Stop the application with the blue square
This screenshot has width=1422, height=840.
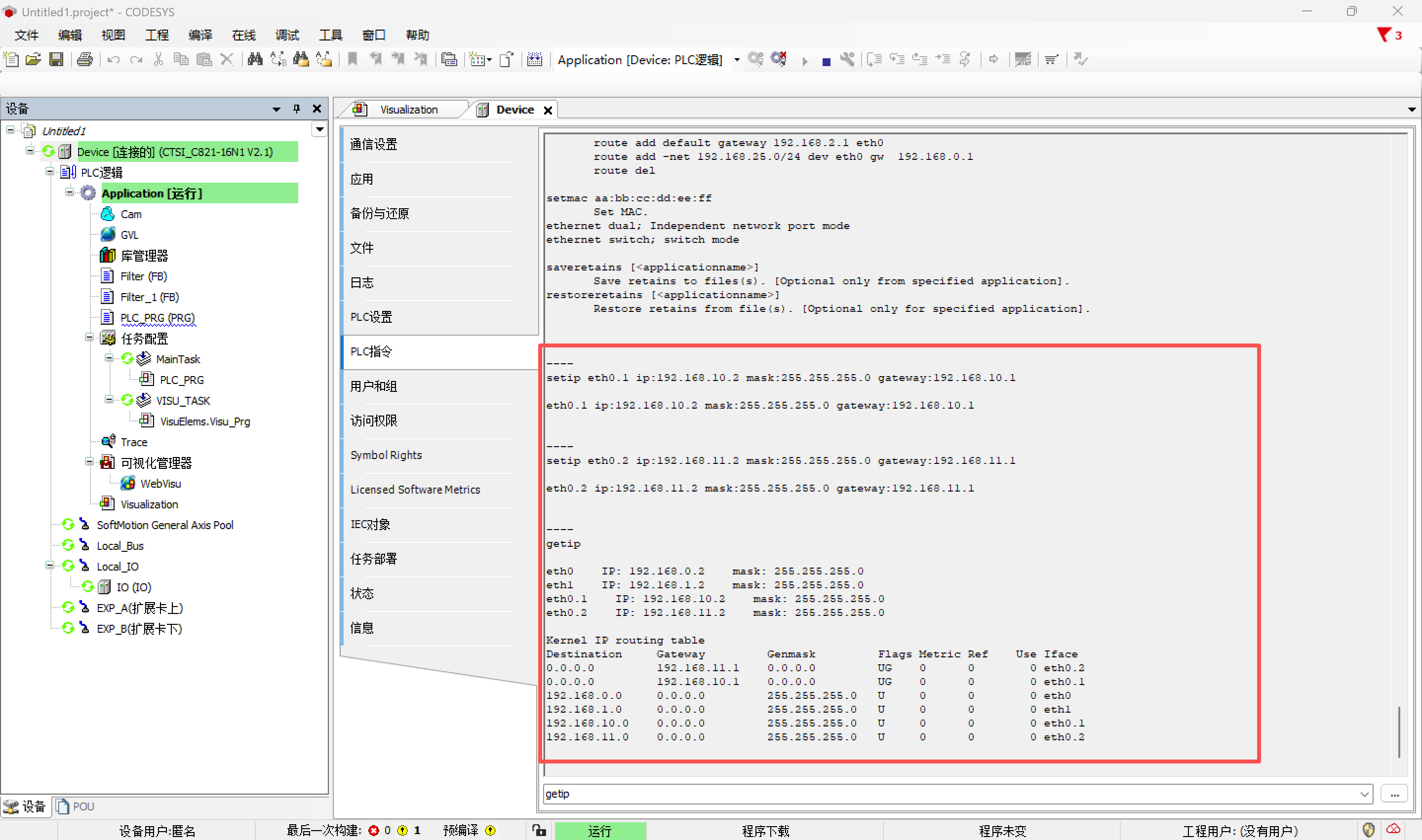826,61
